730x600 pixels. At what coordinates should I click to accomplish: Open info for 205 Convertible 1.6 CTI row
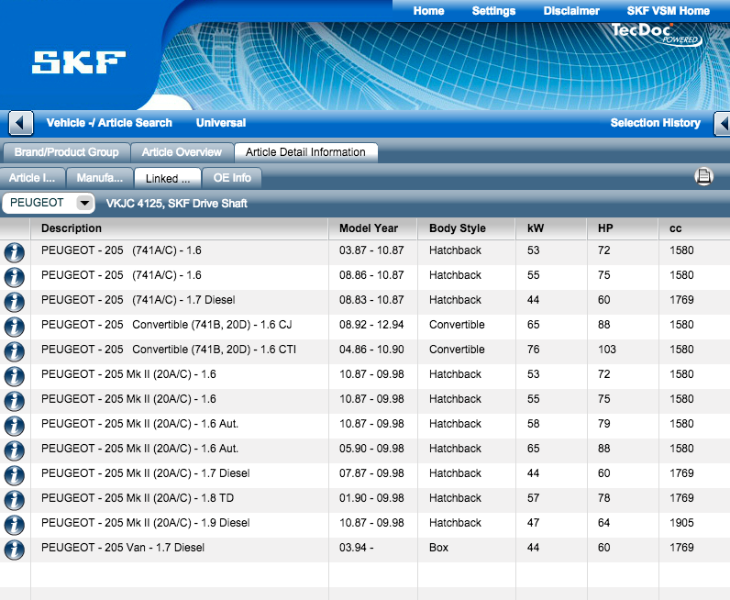14,351
